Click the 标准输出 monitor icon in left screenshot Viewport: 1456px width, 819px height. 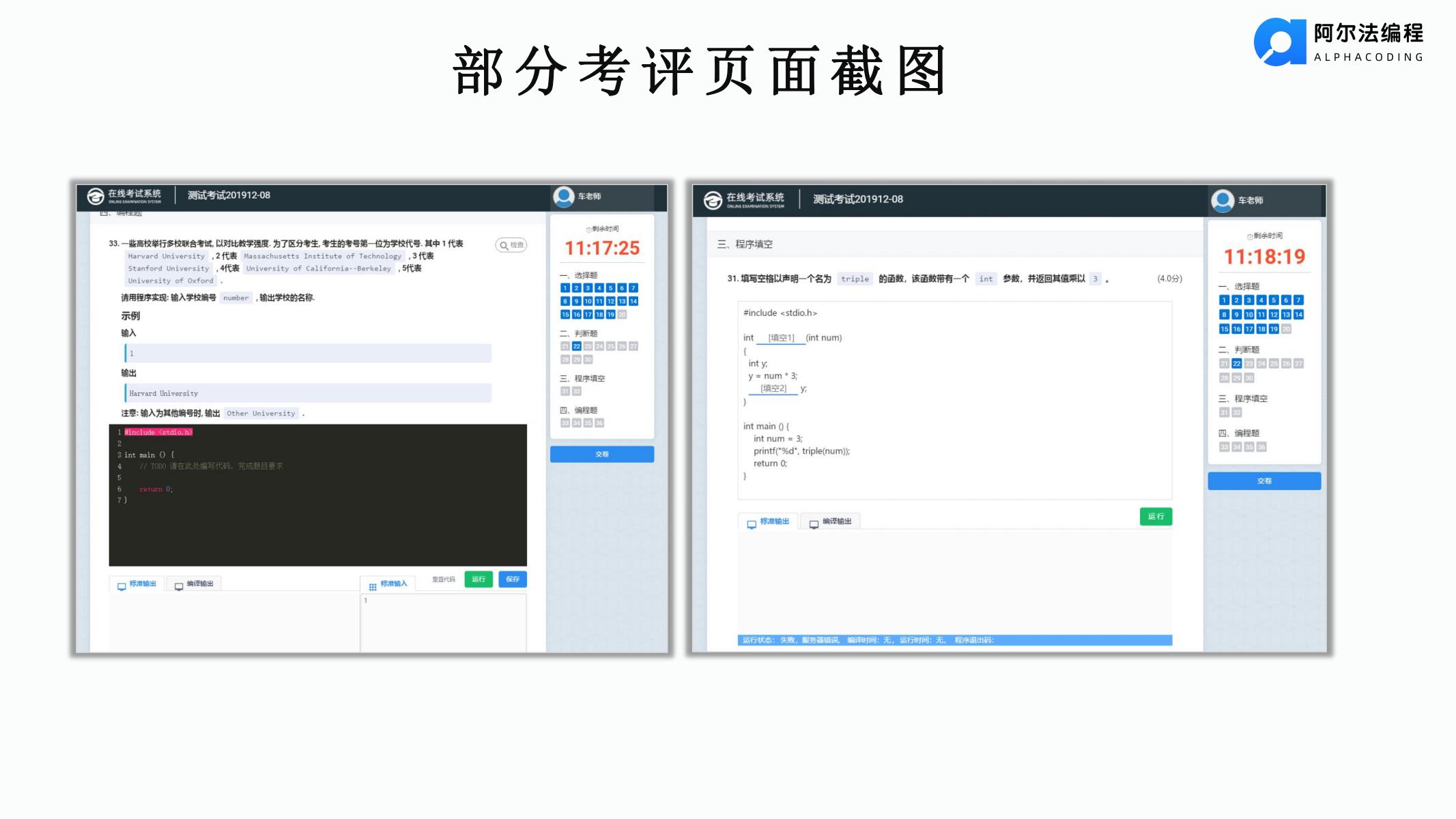[122, 586]
